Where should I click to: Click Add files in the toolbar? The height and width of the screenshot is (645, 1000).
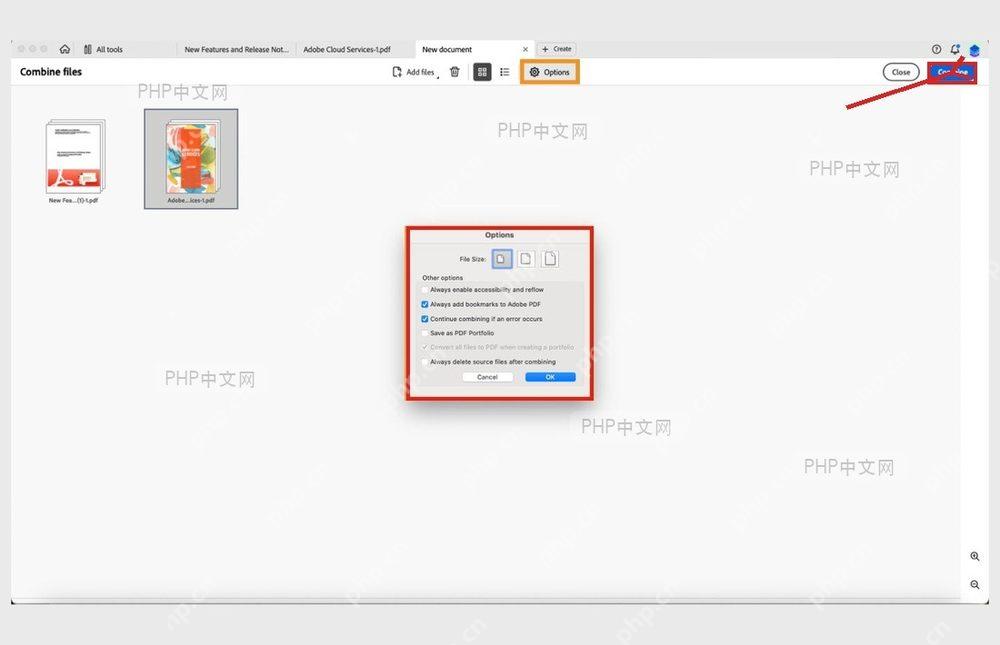(x=414, y=72)
